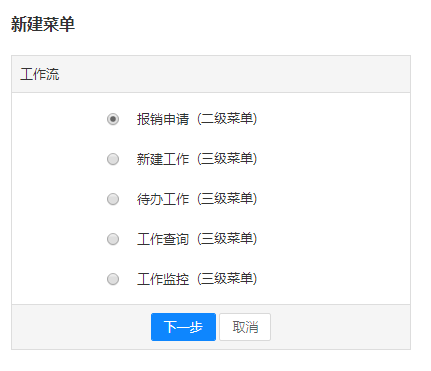Select the 新建工作 radio button

pos(113,159)
